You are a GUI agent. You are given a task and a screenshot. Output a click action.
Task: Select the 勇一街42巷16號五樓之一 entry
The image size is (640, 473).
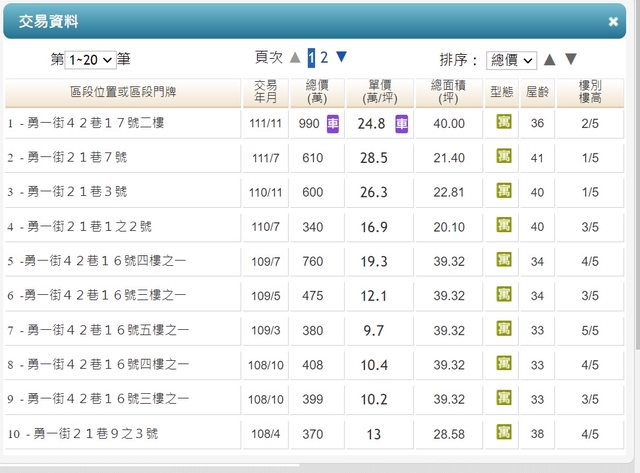click(98, 330)
